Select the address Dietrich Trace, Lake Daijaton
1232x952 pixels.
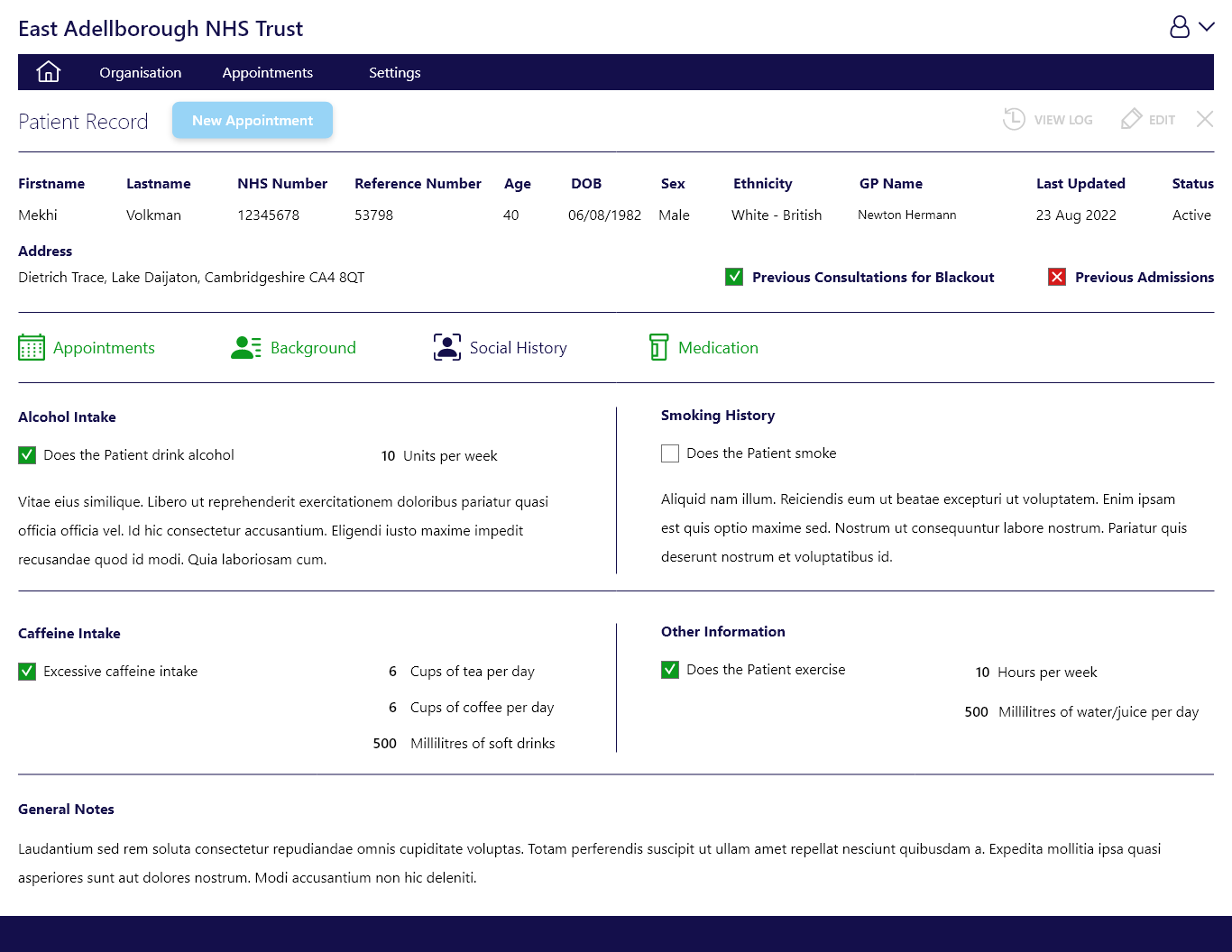[x=191, y=278]
